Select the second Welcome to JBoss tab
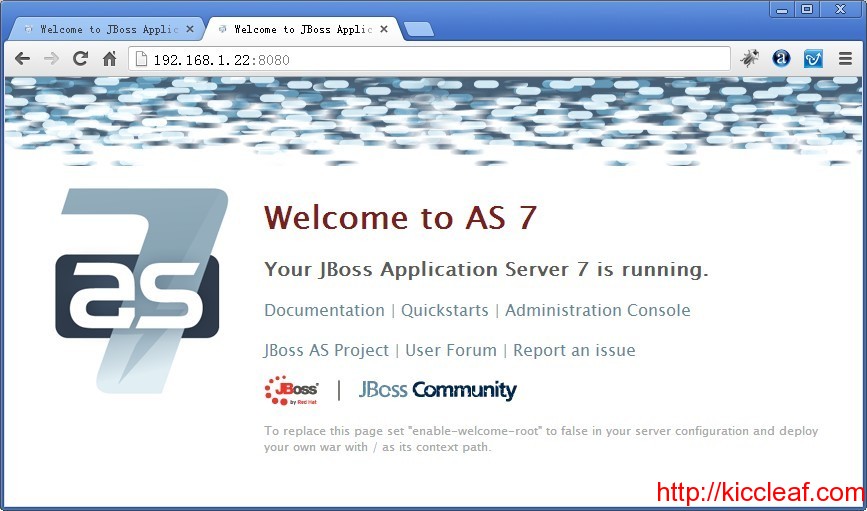 pyautogui.click(x=303, y=29)
